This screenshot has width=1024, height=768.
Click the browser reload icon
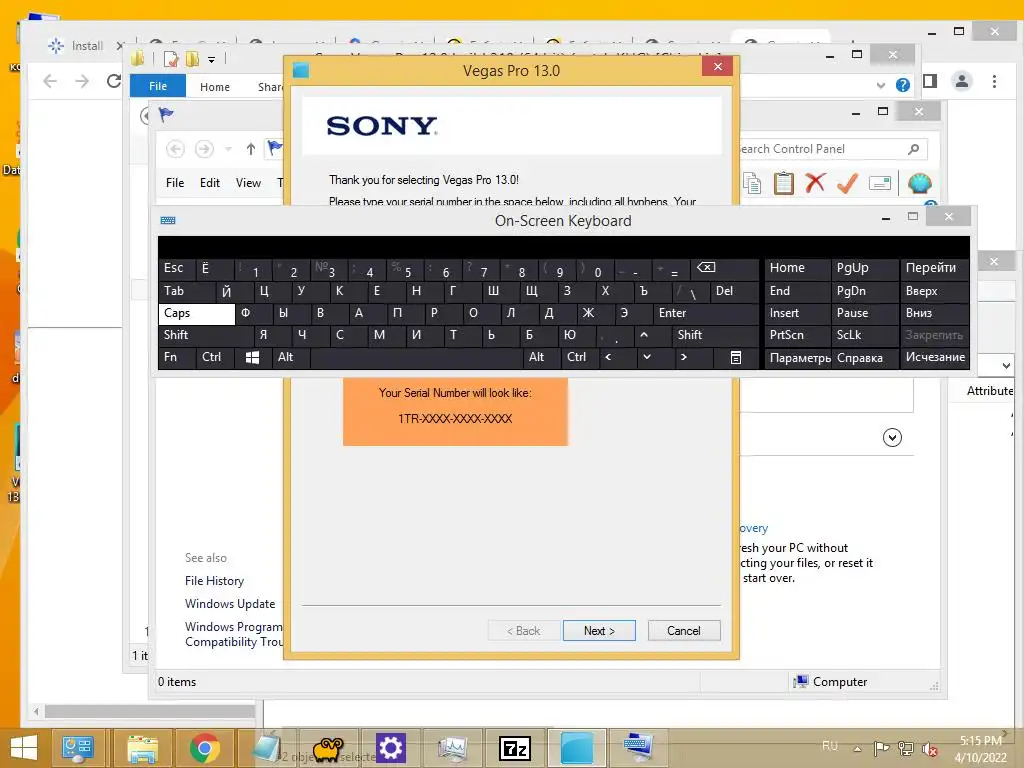[x=114, y=81]
